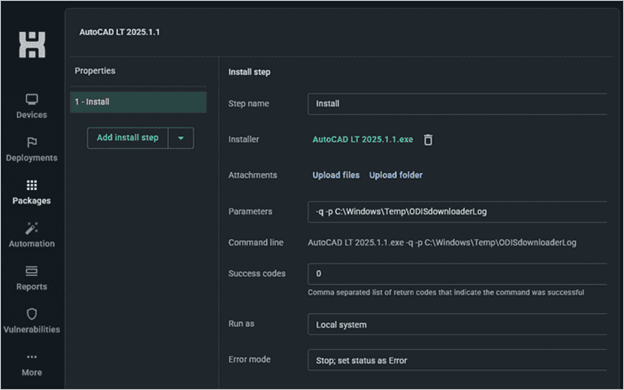Open the Reports icon
The height and width of the screenshot is (390, 624).
pyautogui.click(x=32, y=271)
